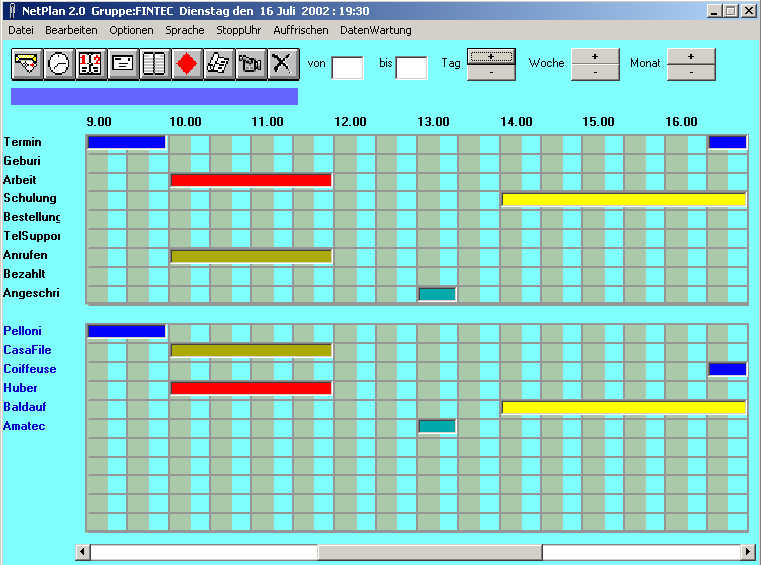Select the olive Anrufen bar
Image resolution: width=761 pixels, height=565 pixels.
pyautogui.click(x=251, y=256)
